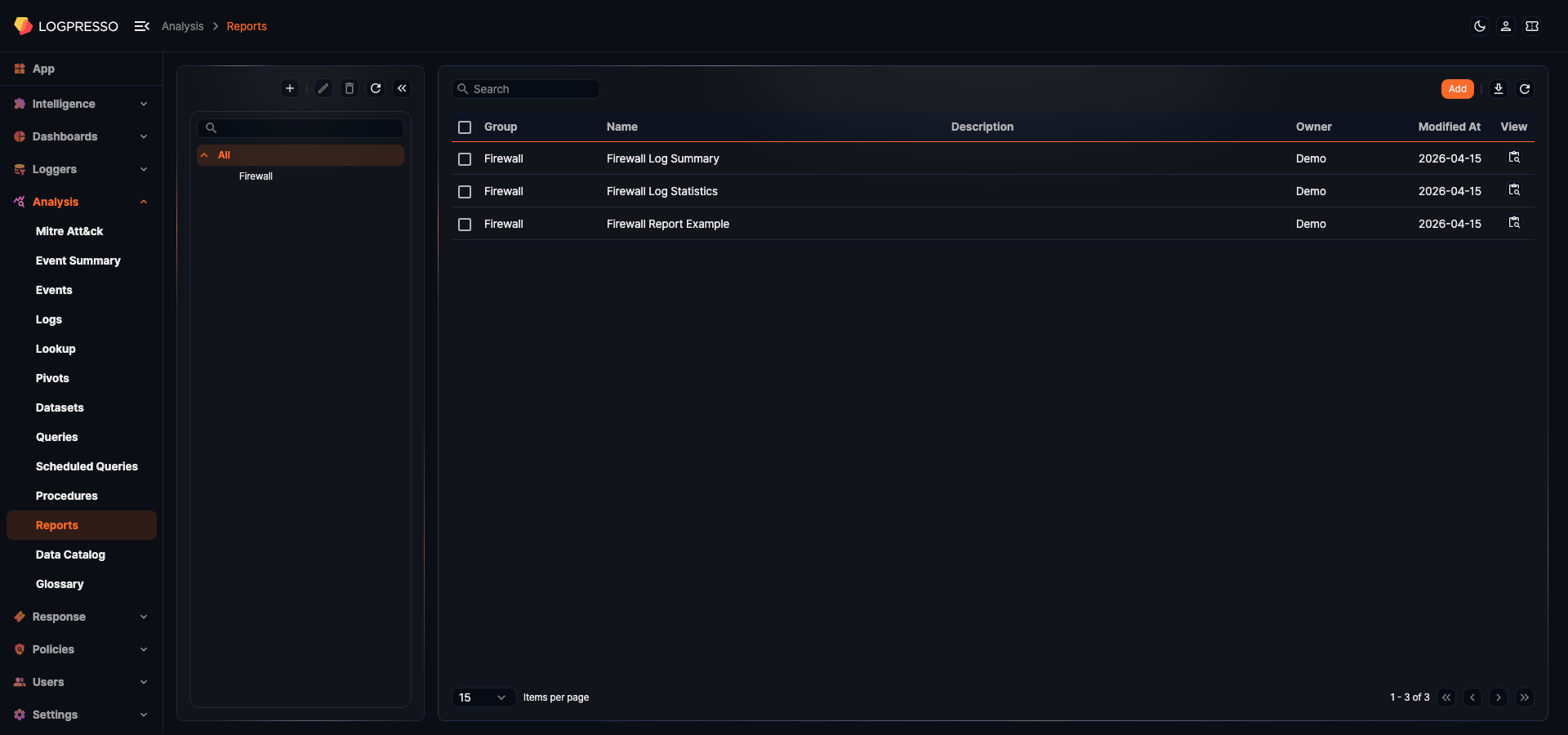This screenshot has height=735, width=1568.
Task: Add a new report group with plus icon
Action: (x=290, y=88)
